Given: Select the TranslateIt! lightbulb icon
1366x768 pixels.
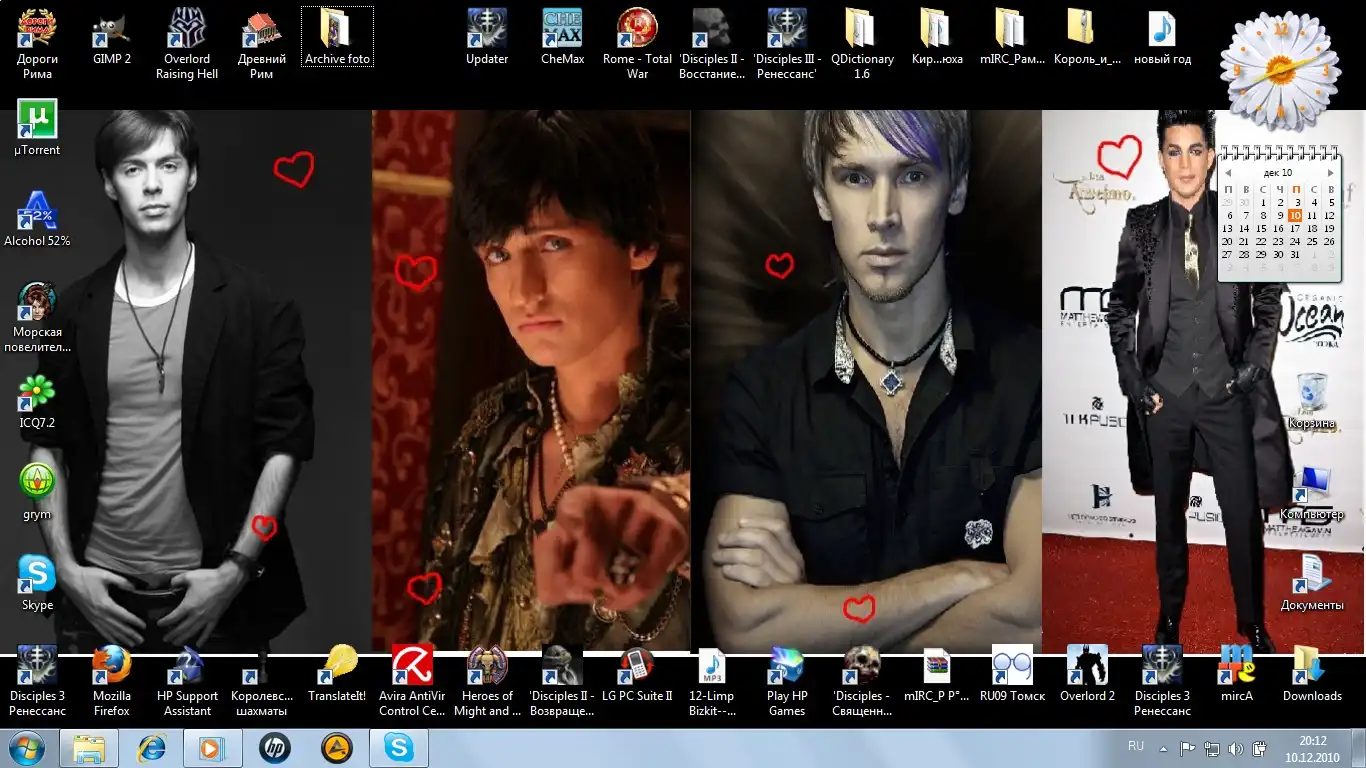Looking at the screenshot, I should coord(337,667).
